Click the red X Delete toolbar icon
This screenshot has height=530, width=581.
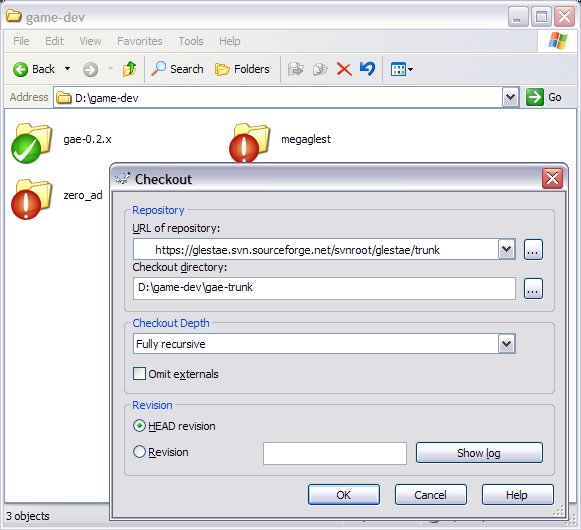344,69
